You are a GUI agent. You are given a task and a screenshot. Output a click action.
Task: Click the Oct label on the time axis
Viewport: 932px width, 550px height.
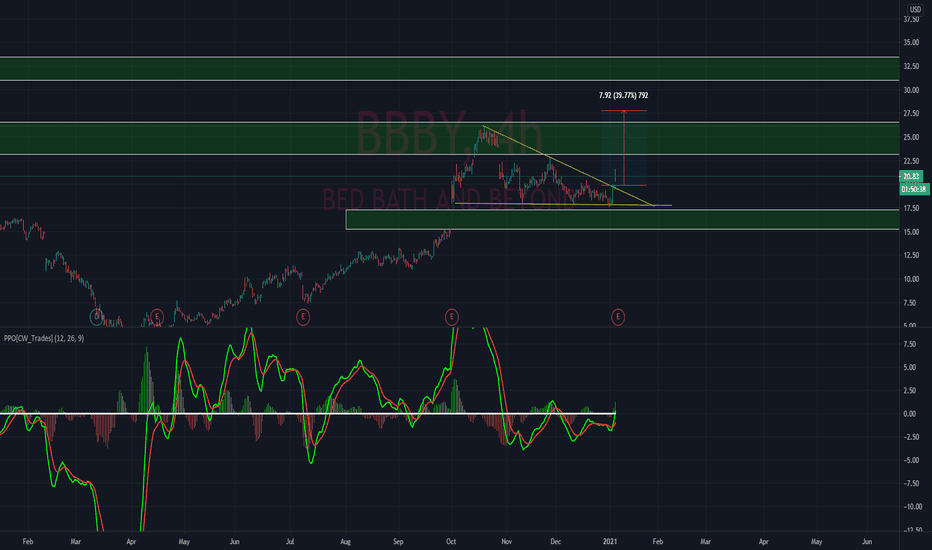pos(451,542)
